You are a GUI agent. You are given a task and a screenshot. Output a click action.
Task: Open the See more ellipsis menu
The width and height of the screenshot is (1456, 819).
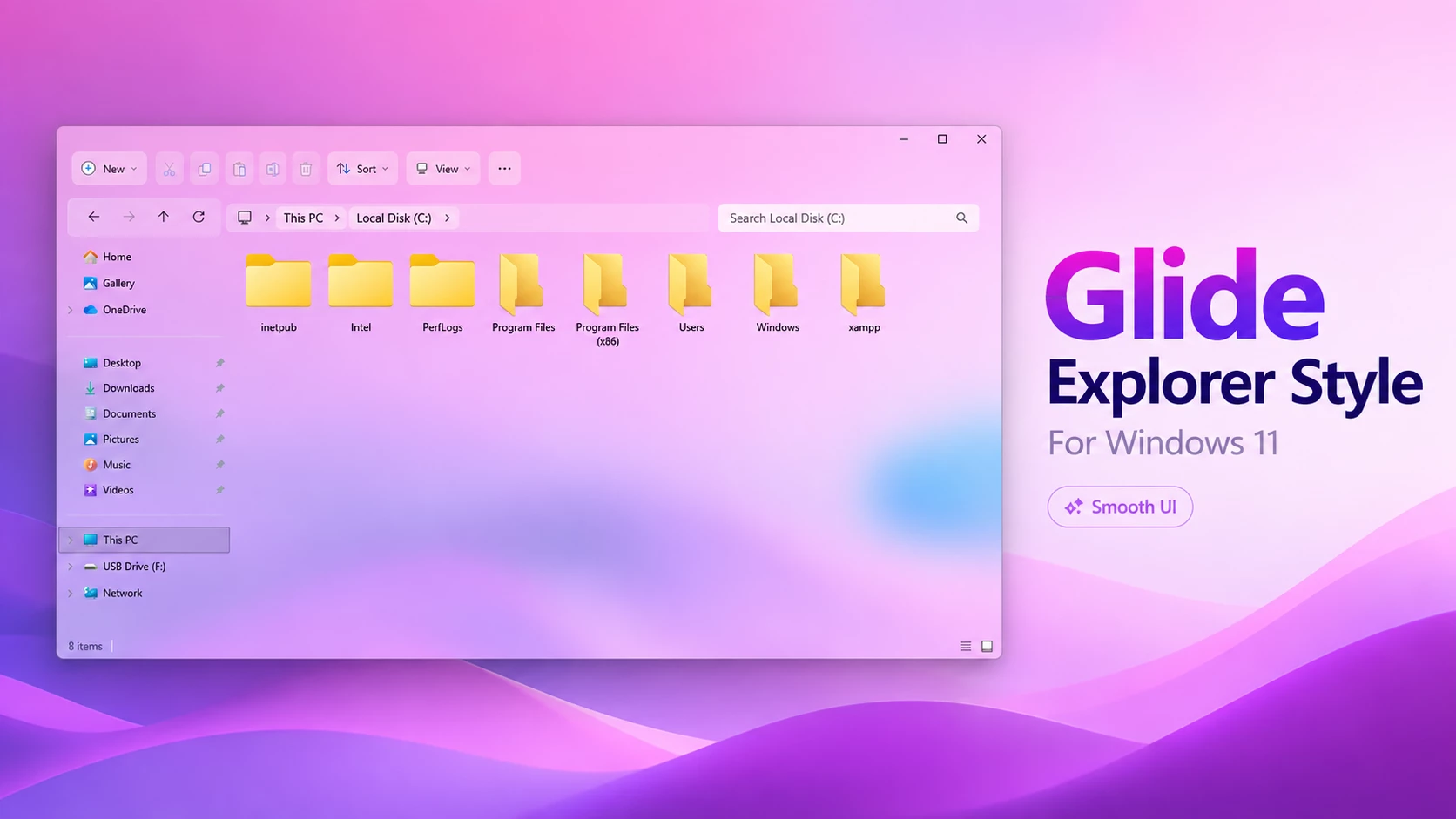tap(504, 169)
